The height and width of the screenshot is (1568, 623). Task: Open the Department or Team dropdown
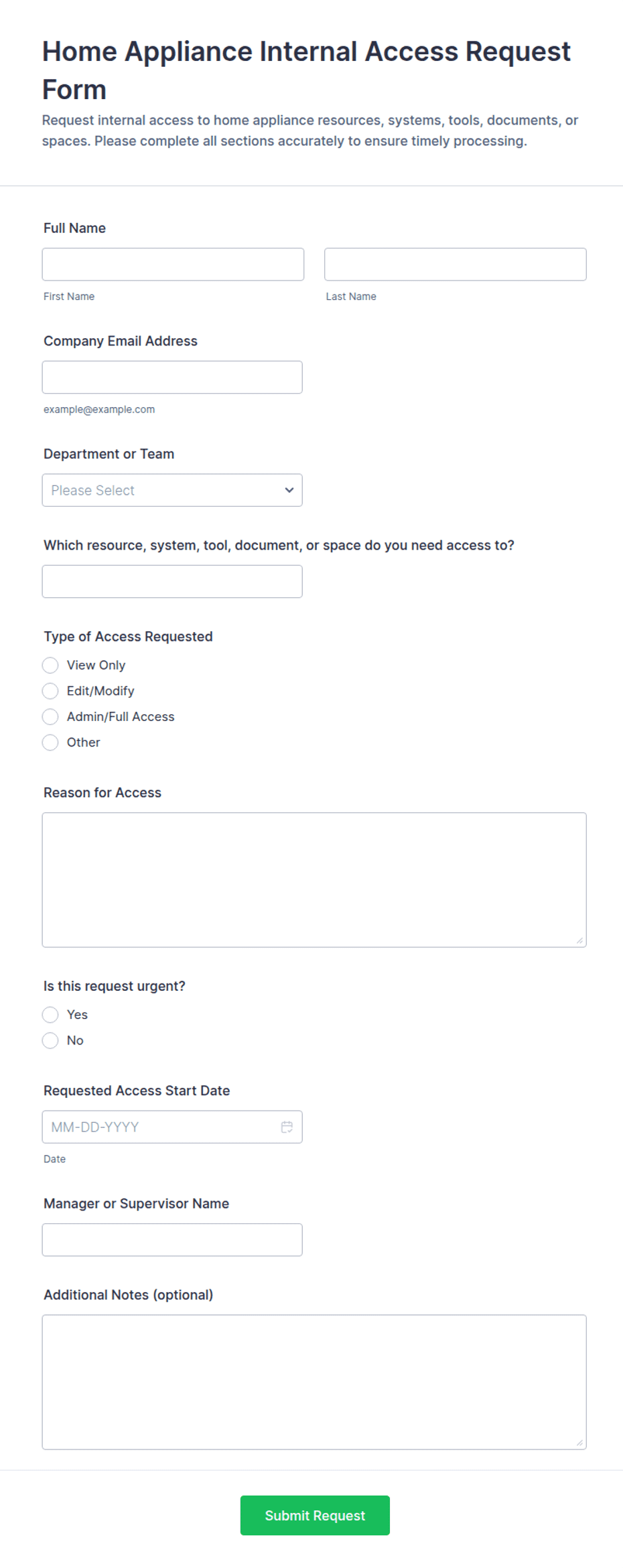[172, 490]
